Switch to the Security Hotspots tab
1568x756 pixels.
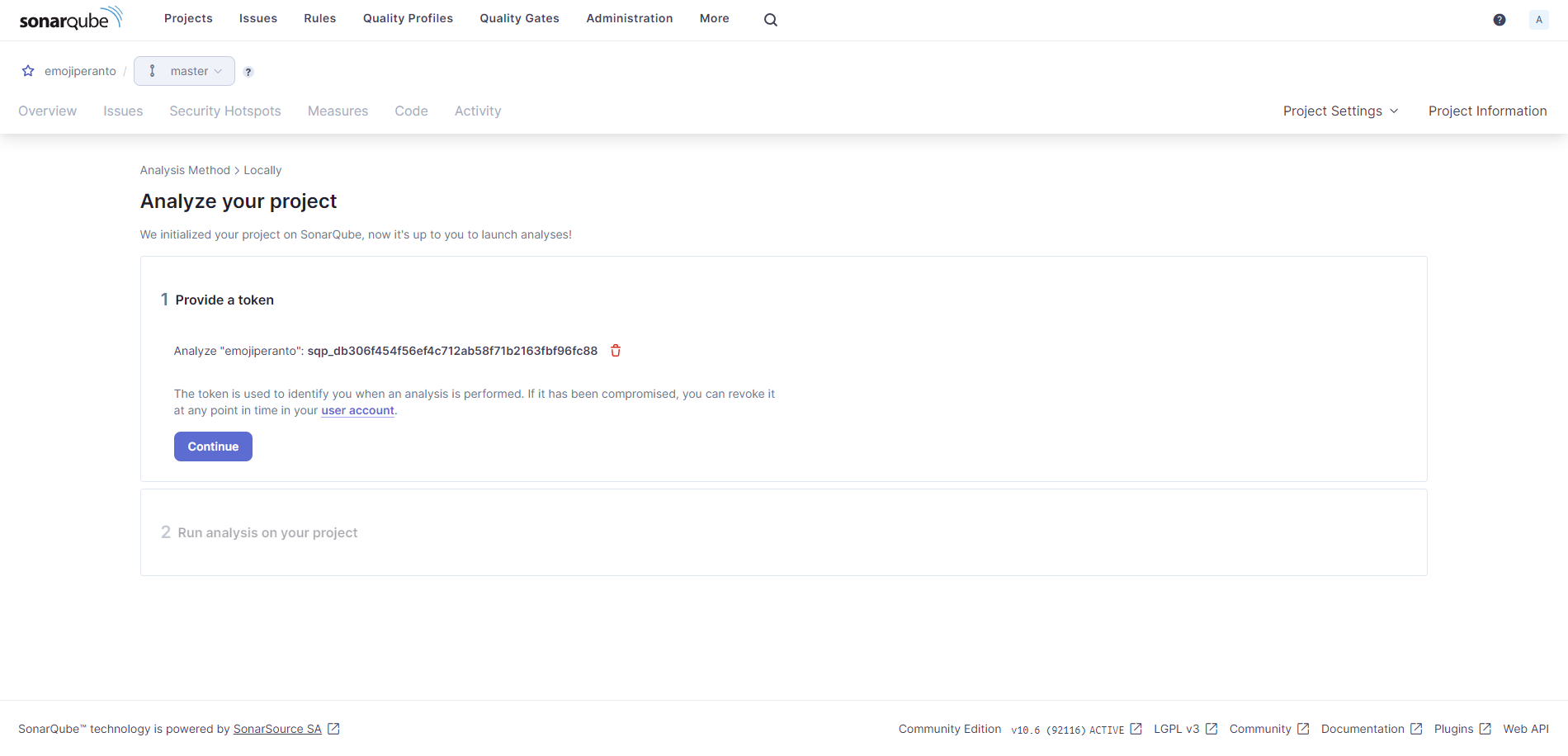(225, 111)
